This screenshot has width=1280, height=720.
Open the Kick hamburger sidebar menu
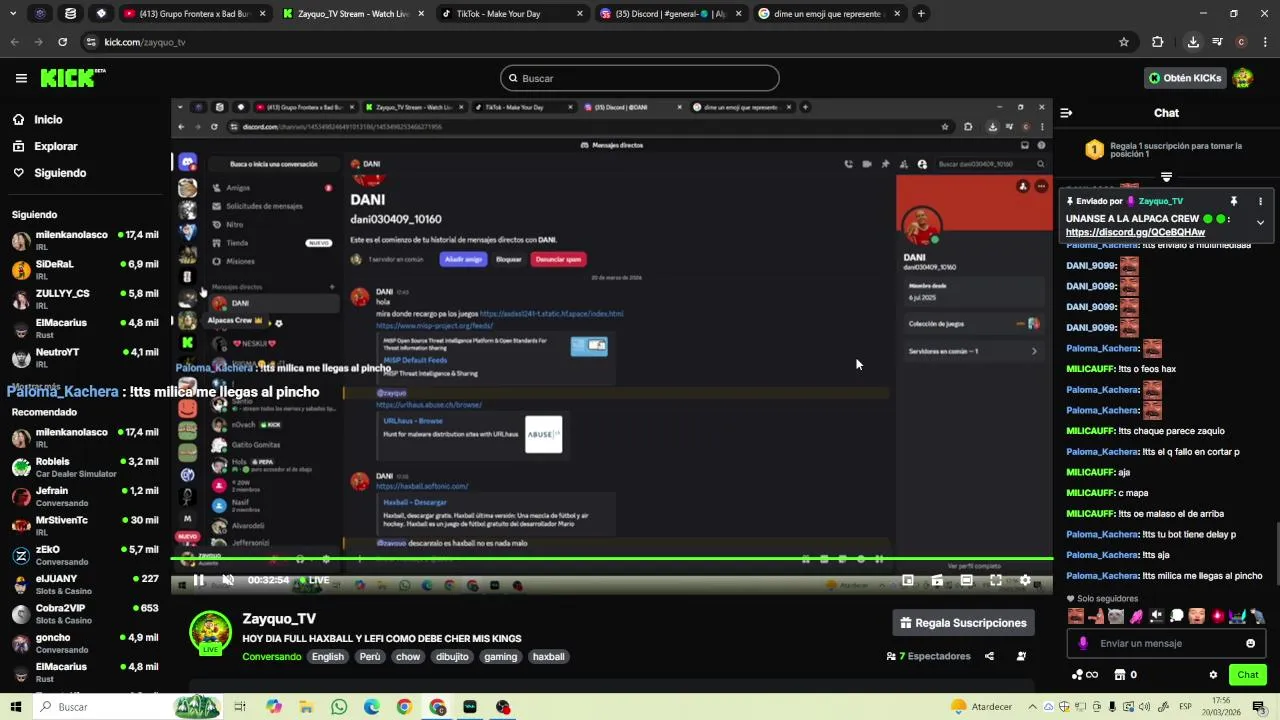point(21,78)
